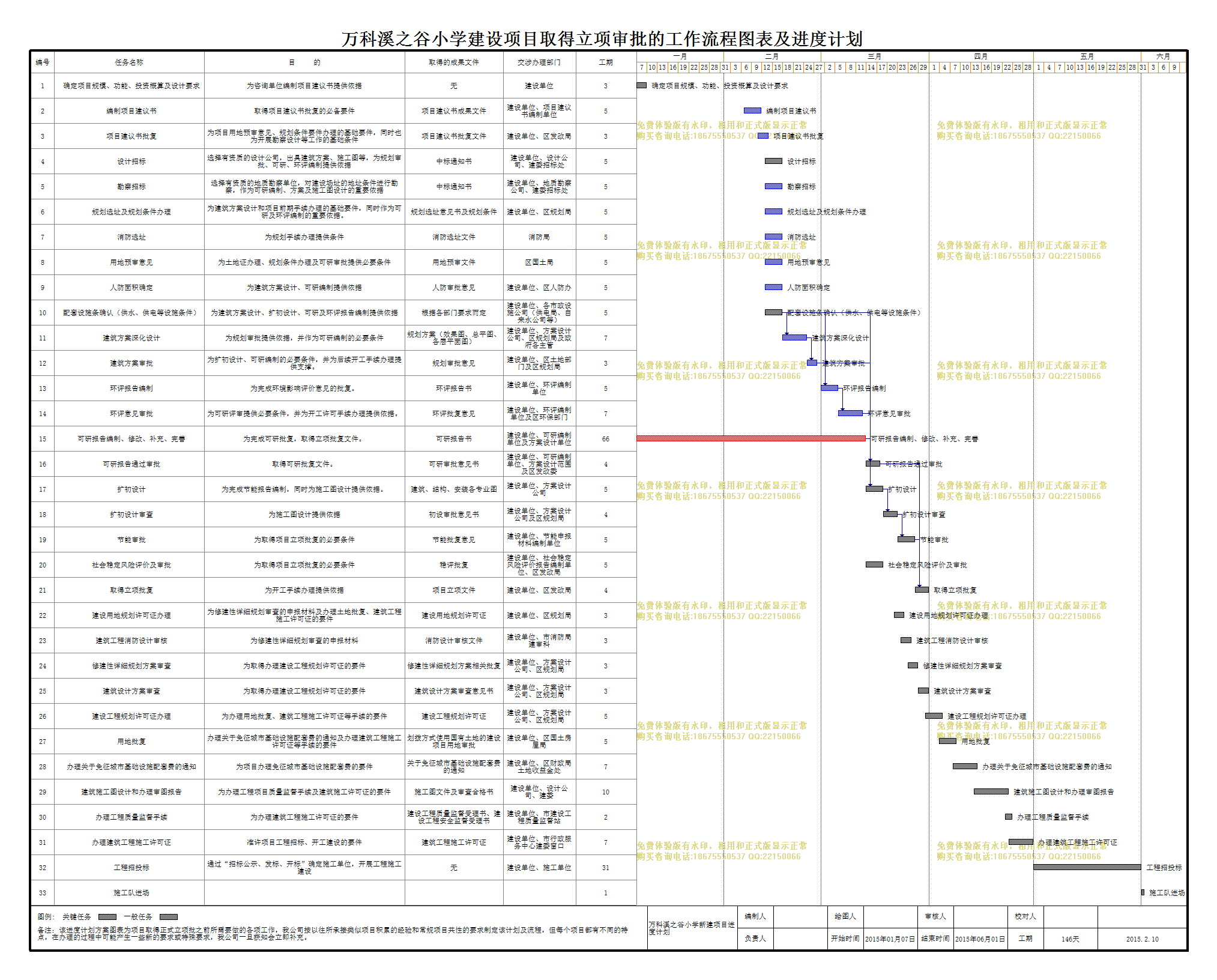Image resolution: width=1217 pixels, height=980 pixels.
Task: Click the end date 2015年06月01日
Action: (980, 939)
